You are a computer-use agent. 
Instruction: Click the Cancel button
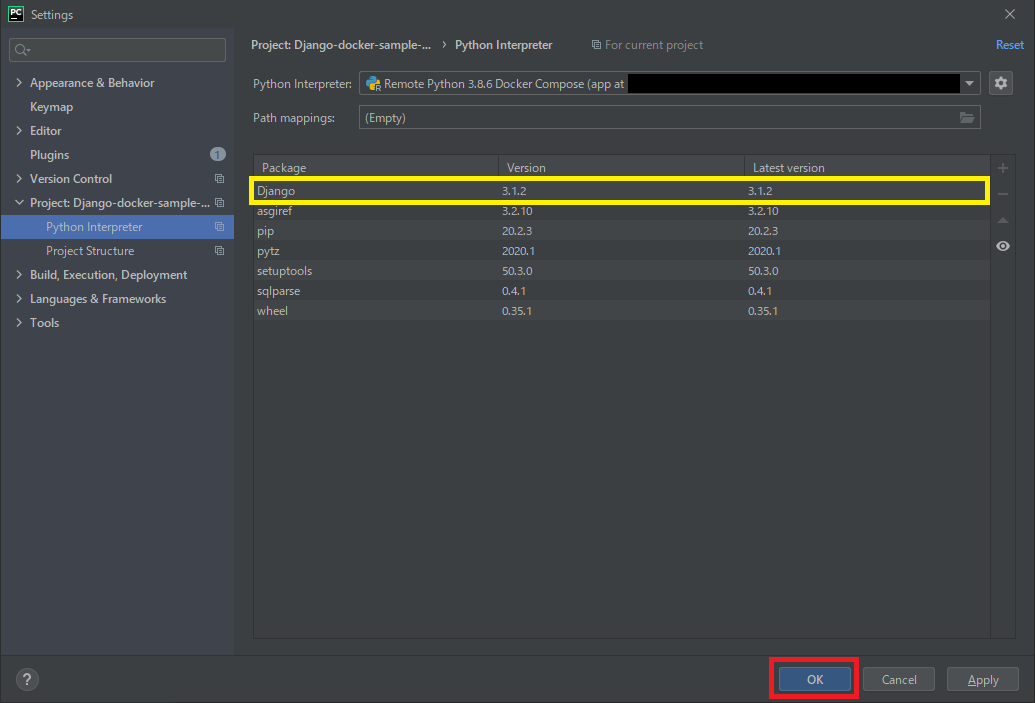pos(898,679)
